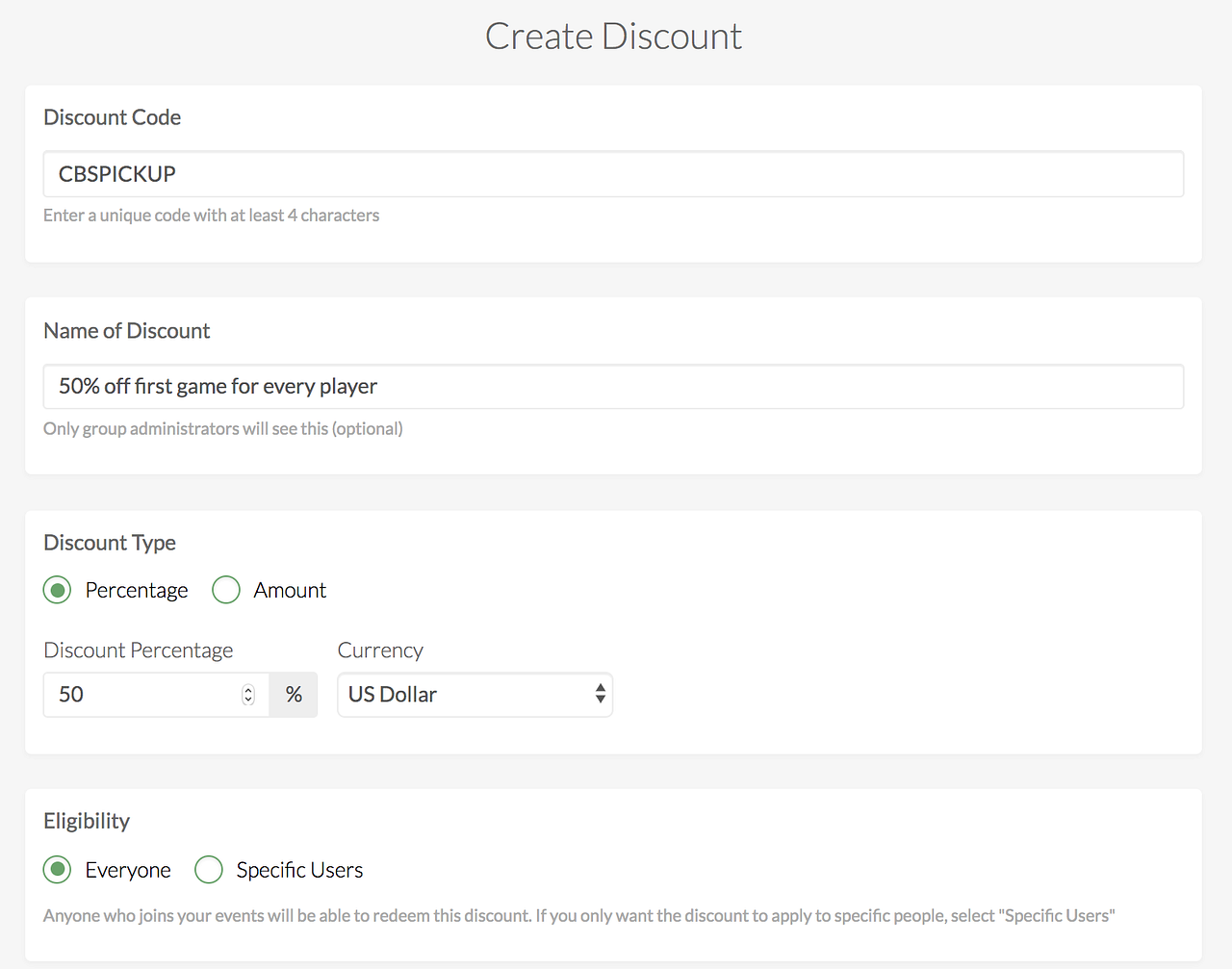Click the group administrators hint text
1232x969 pixels.
(x=222, y=429)
